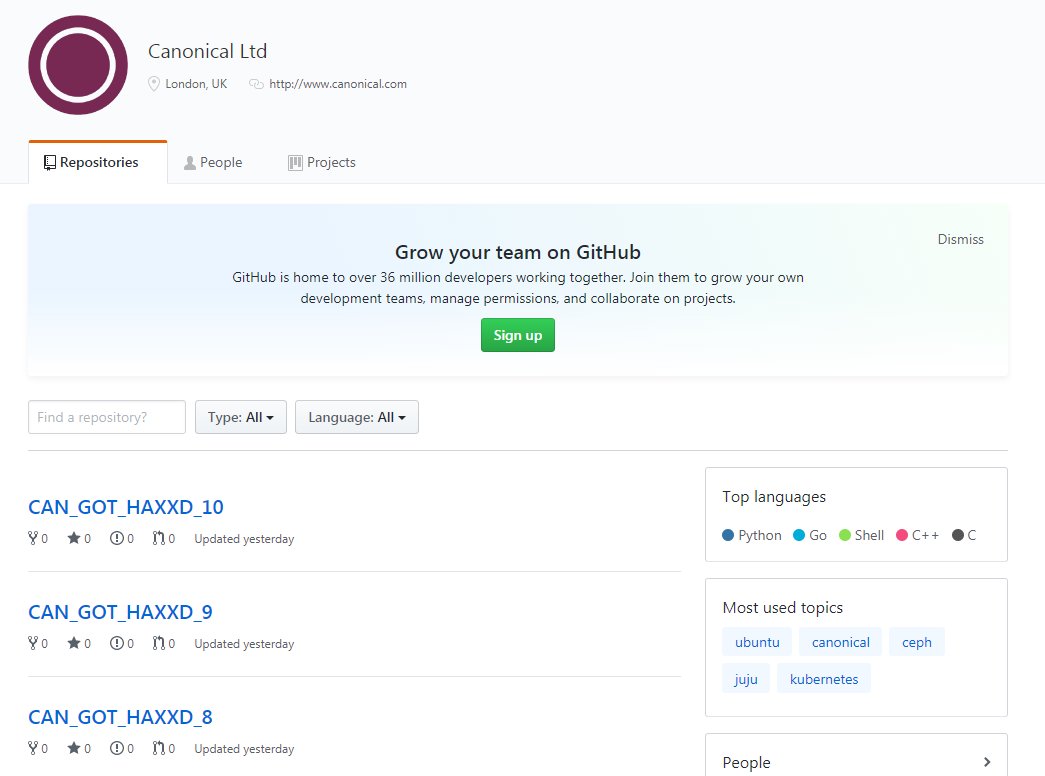
Task: Open the CAN_GOT_HAXXD_10 repository
Action: (126, 507)
